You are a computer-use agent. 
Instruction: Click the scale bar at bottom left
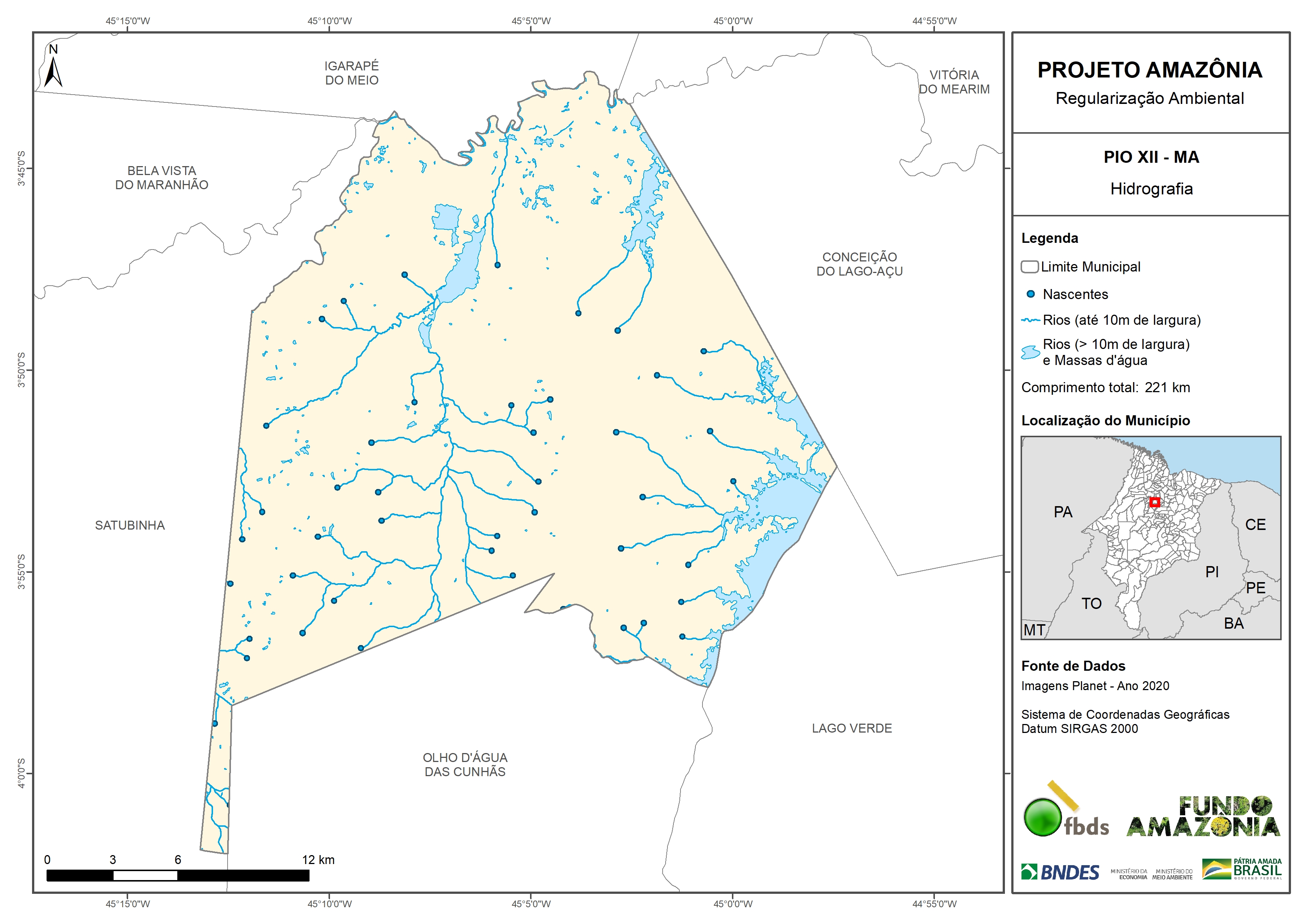pos(178,876)
